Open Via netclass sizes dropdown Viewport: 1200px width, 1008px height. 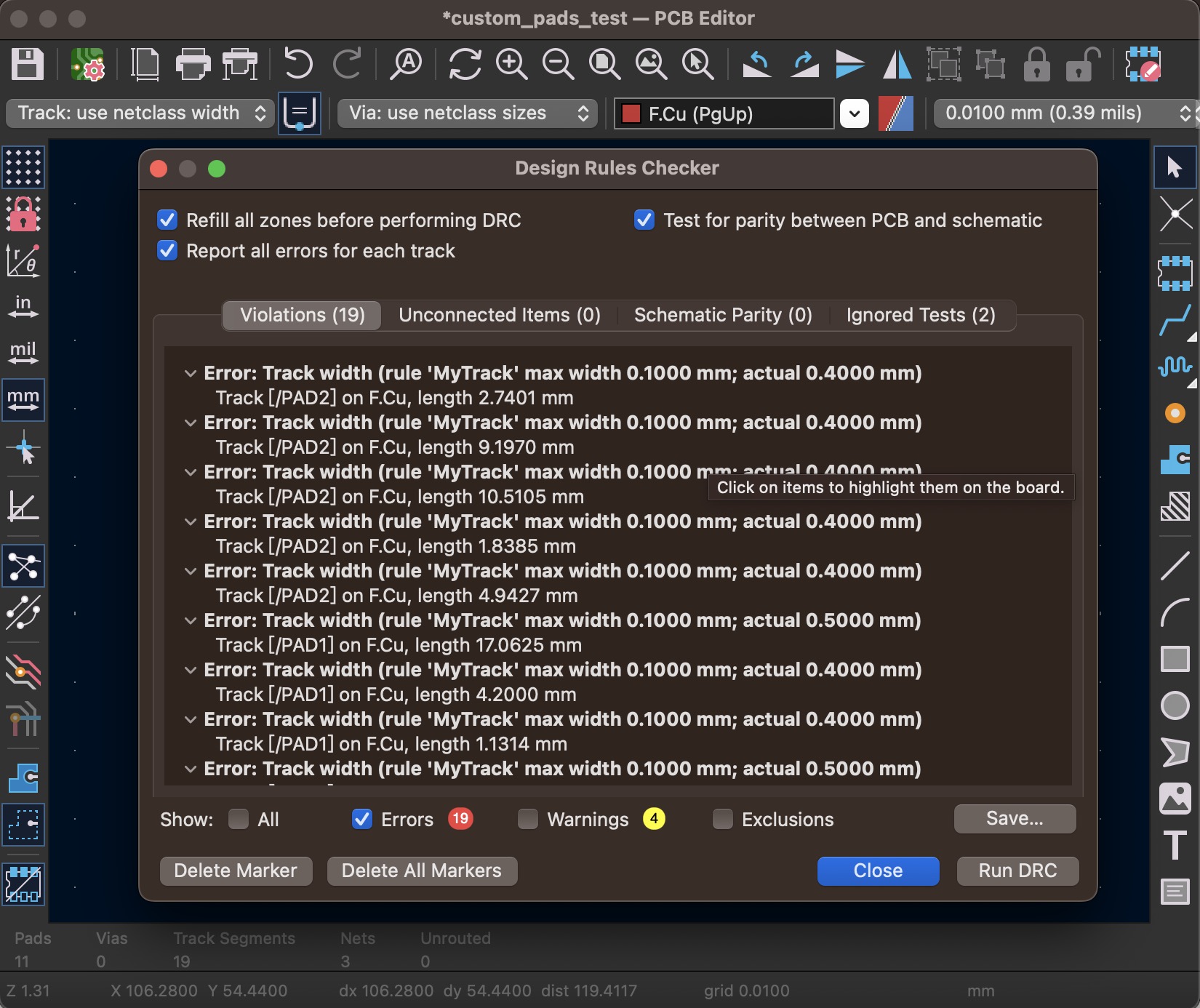click(x=468, y=113)
